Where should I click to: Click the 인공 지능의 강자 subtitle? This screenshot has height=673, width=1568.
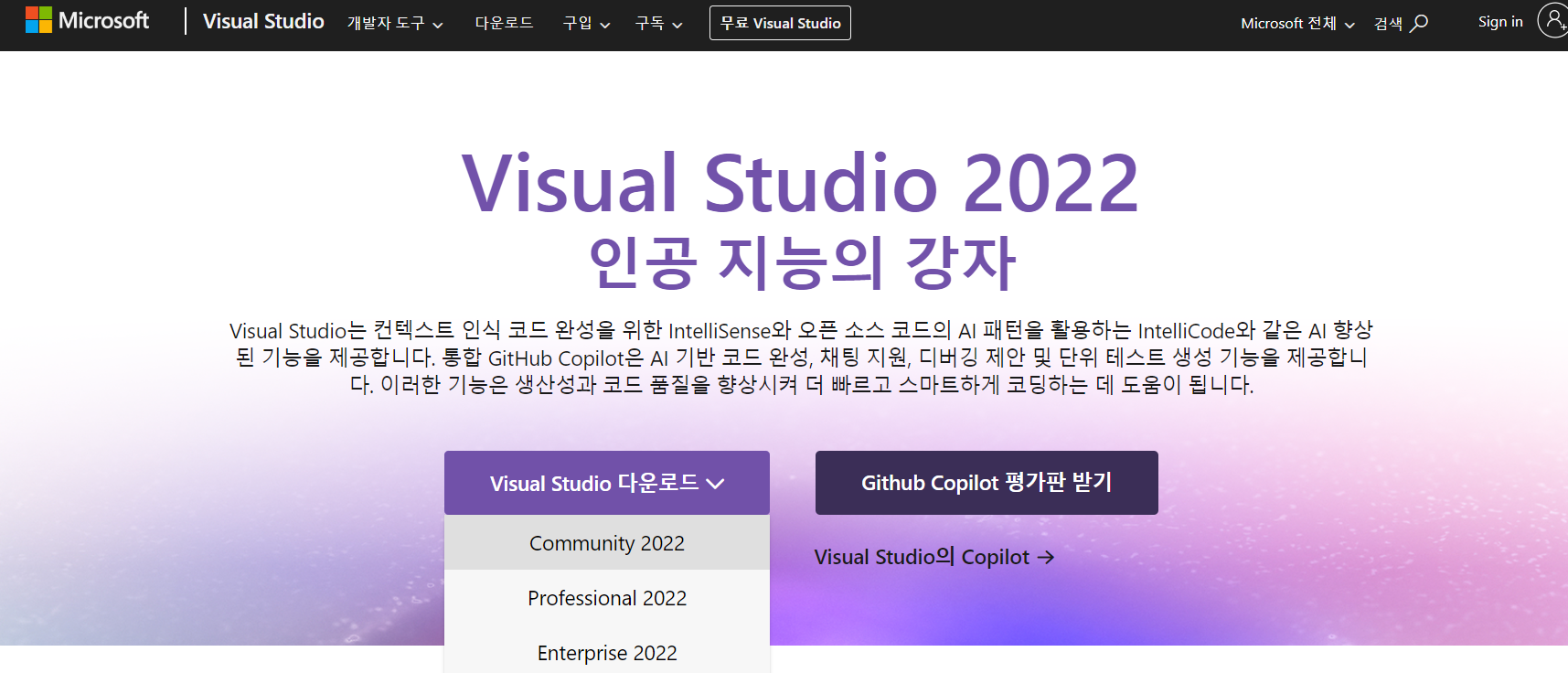point(802,262)
